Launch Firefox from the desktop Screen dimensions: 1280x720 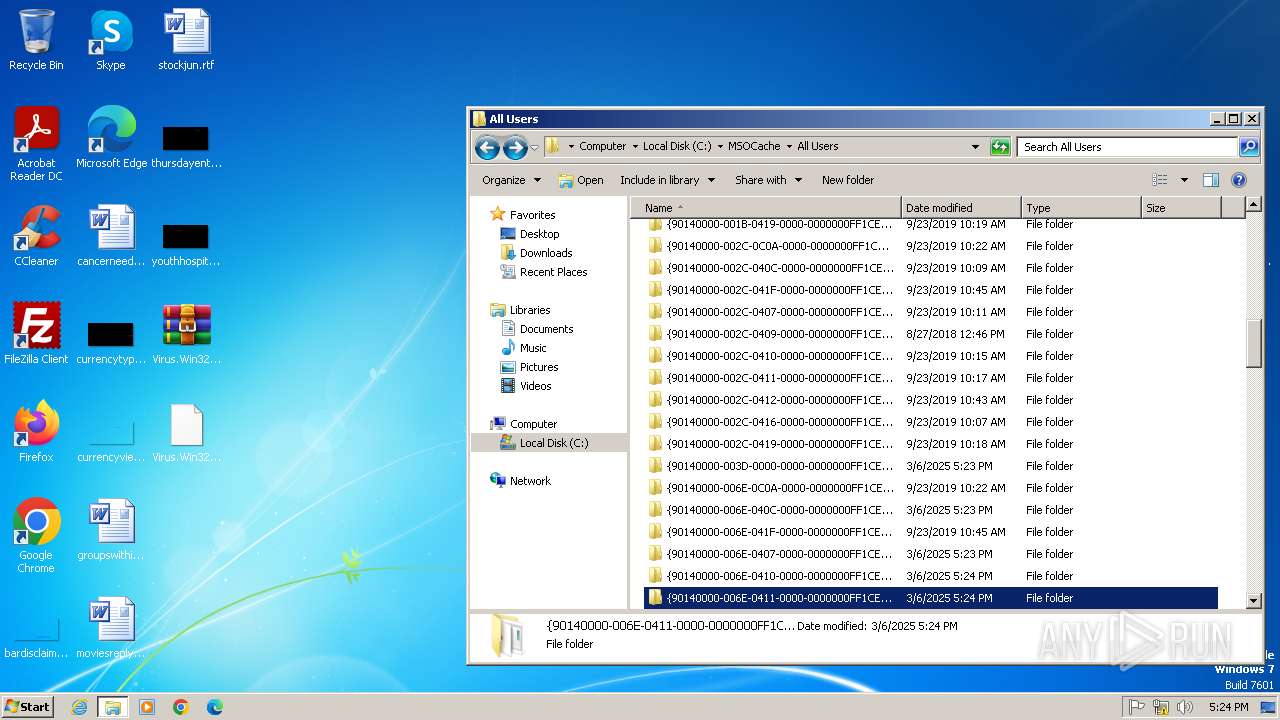36,432
